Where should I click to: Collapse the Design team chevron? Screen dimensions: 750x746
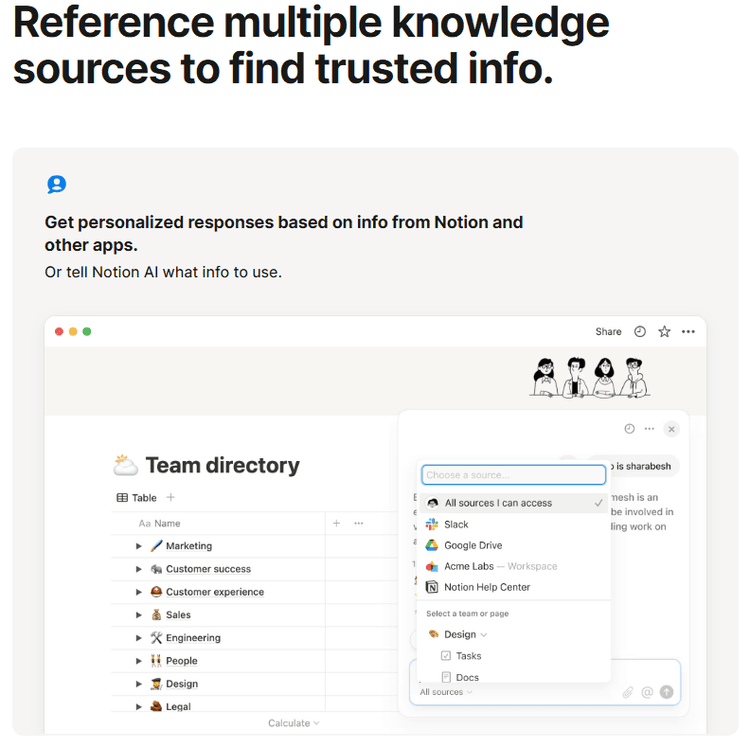click(x=484, y=635)
